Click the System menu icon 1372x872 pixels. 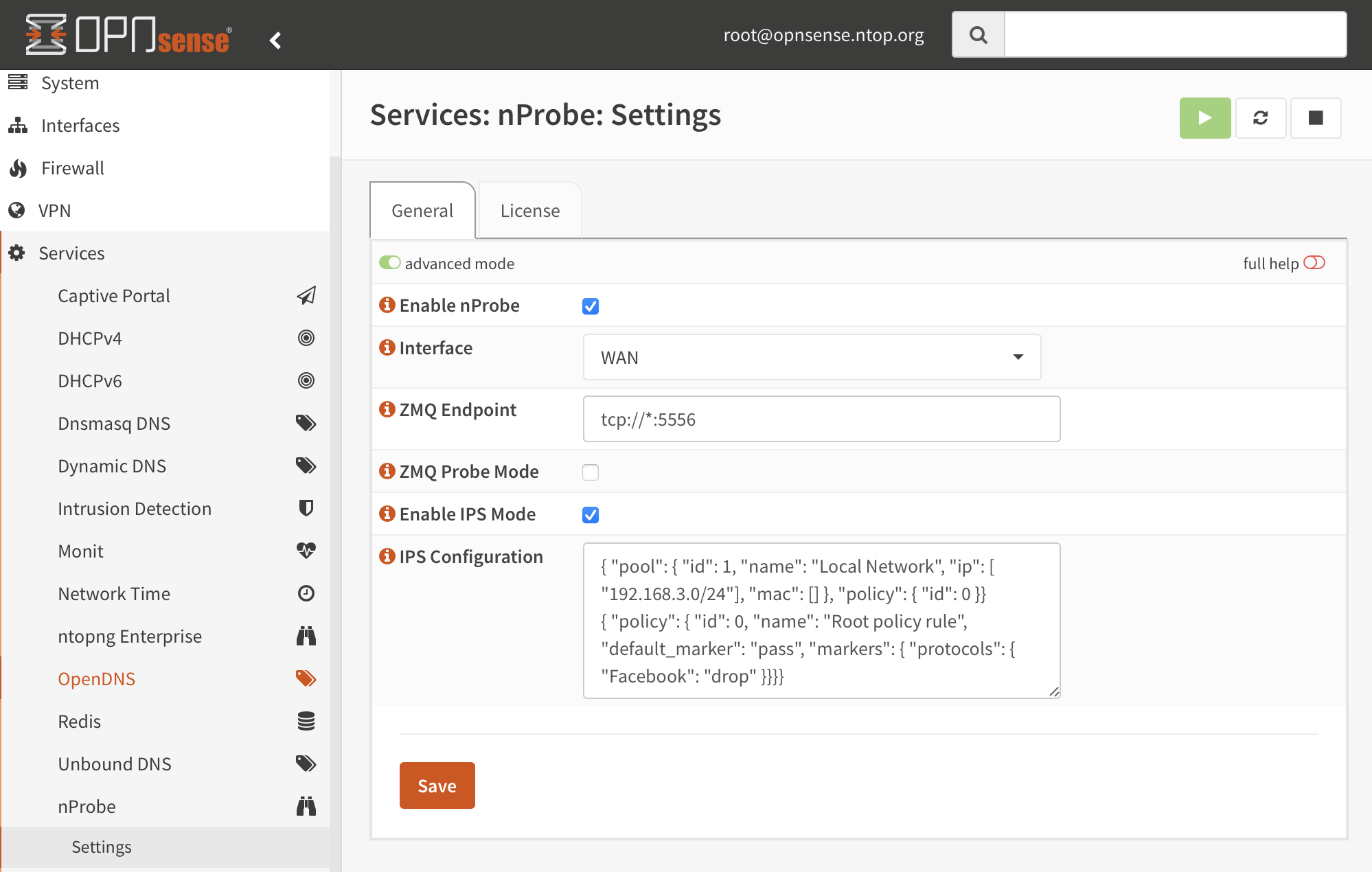[18, 82]
